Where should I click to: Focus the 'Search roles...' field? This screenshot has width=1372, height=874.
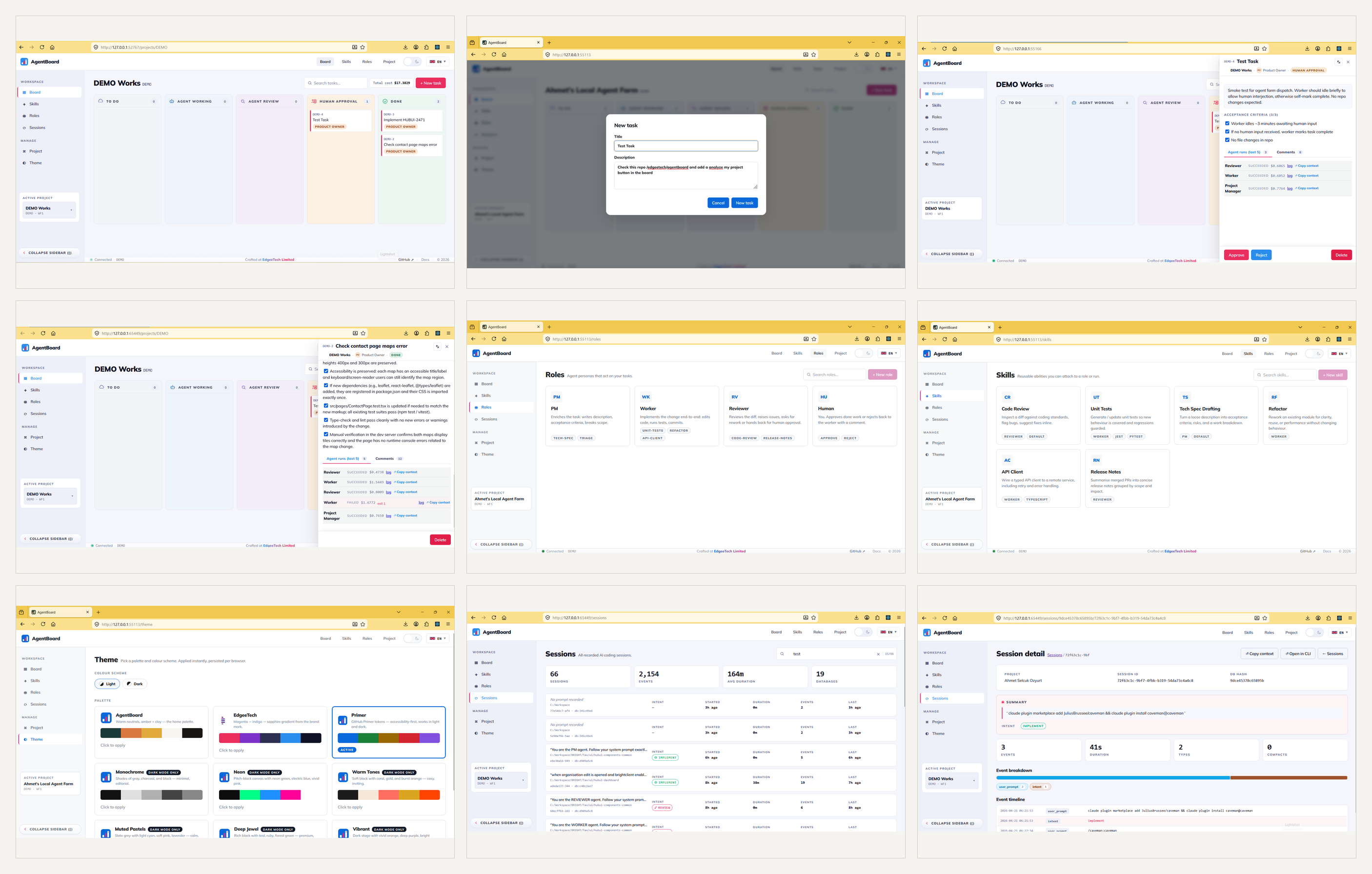pos(834,375)
